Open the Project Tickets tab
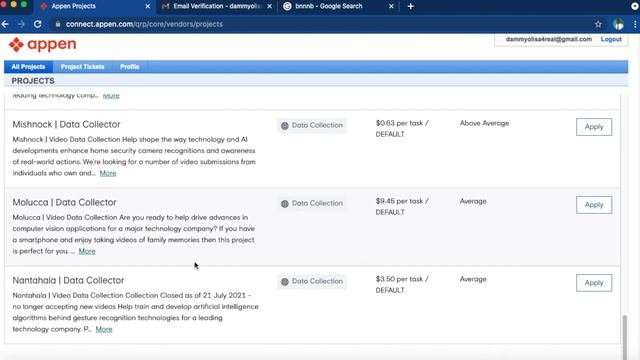The height and width of the screenshot is (360, 640). pyautogui.click(x=82, y=67)
